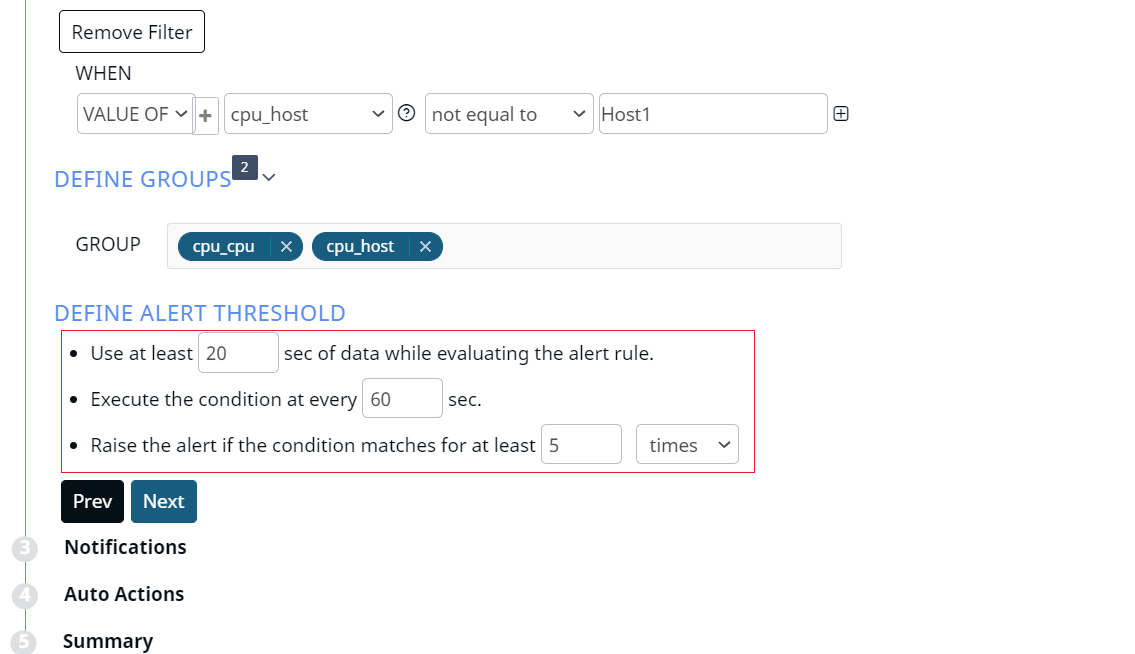Click the Remove Filter button

point(132,32)
